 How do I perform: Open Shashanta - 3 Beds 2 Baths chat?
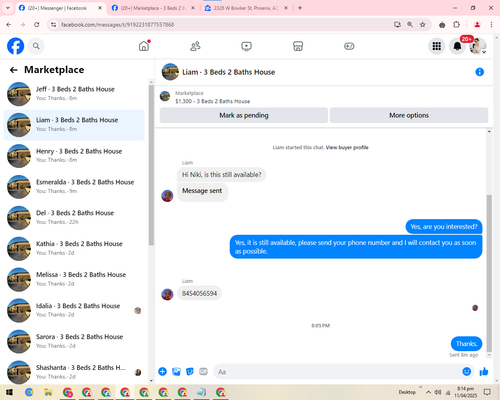click(74, 372)
